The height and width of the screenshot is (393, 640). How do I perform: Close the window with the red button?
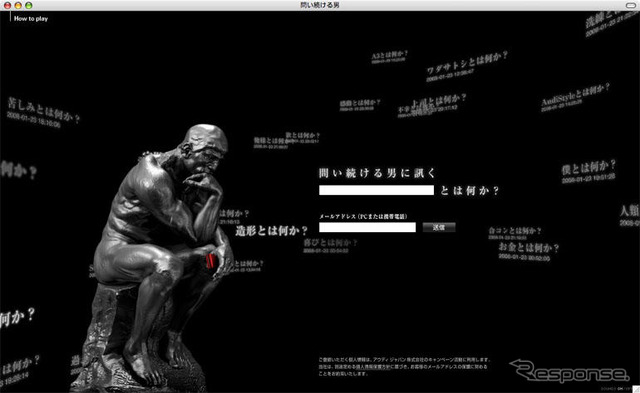[7, 5]
